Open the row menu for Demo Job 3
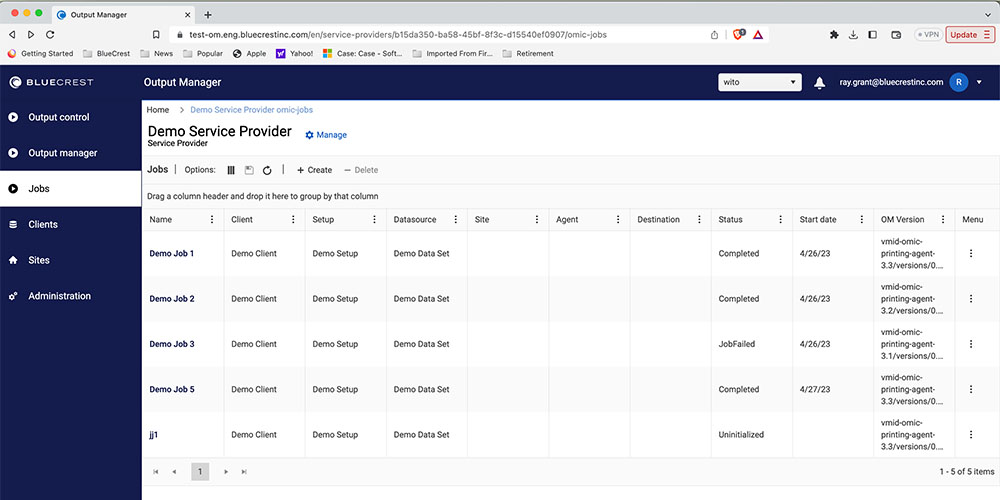Screen dimensions: 1000x500 click(x=971, y=344)
